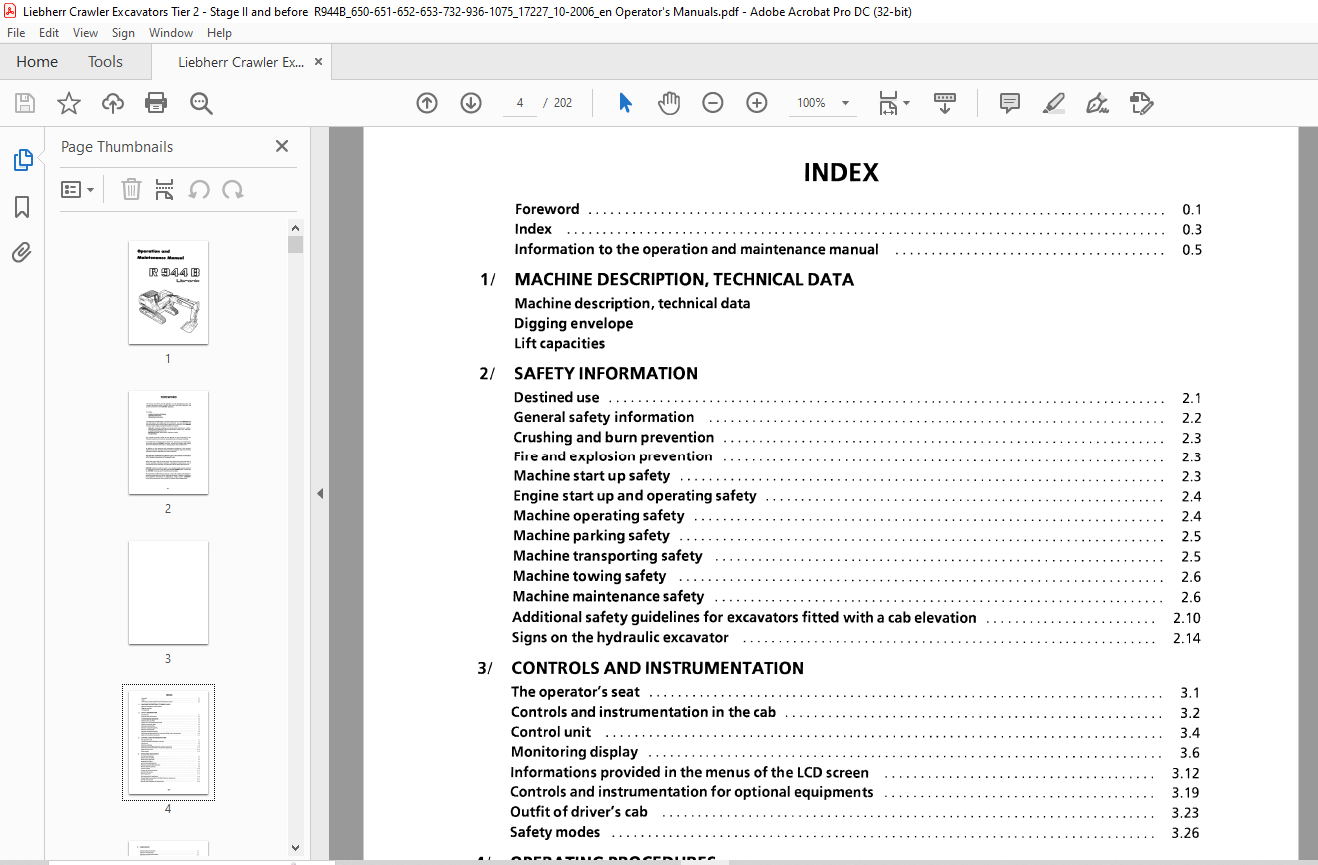
Task: Click "Lift capacities" index entry
Action: [x=560, y=343]
